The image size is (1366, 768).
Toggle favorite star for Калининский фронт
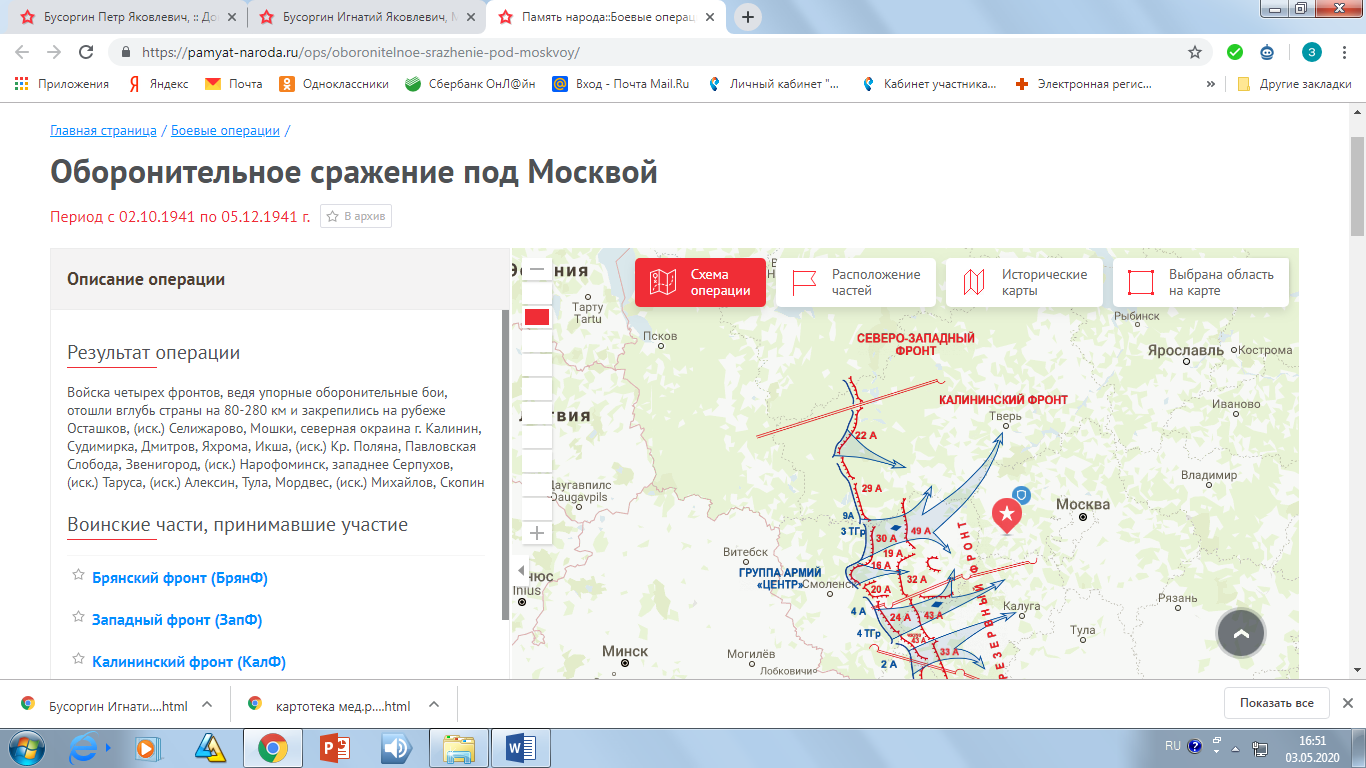(x=78, y=660)
